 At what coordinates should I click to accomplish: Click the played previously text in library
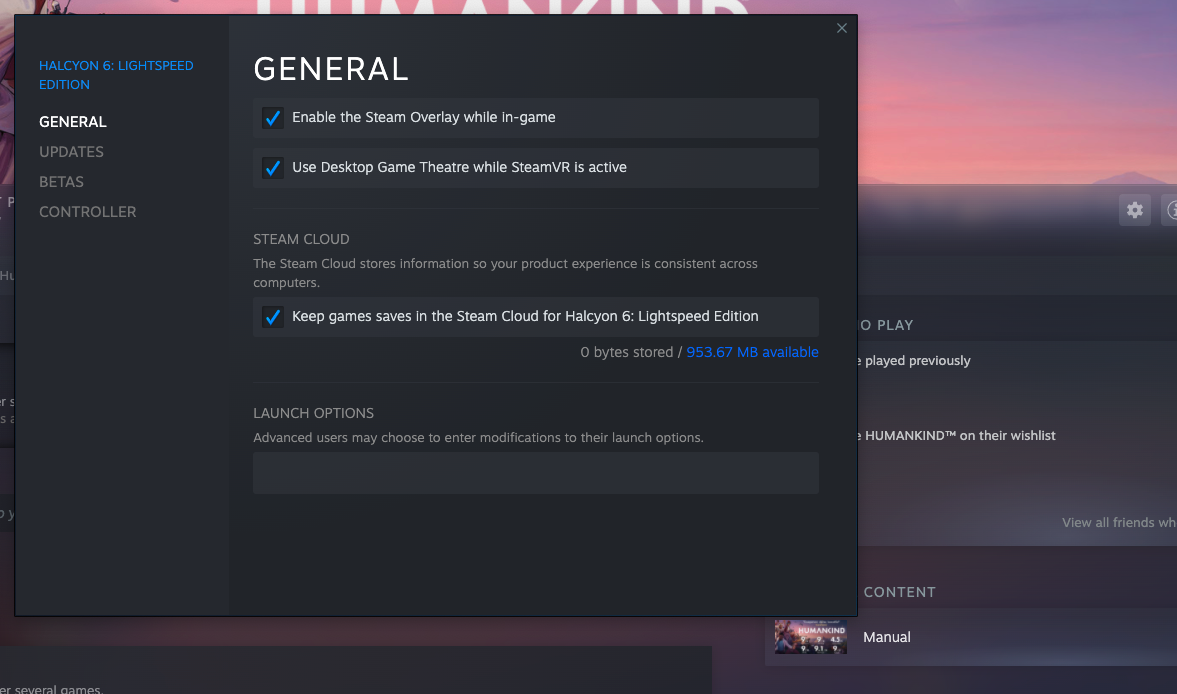click(x=917, y=361)
